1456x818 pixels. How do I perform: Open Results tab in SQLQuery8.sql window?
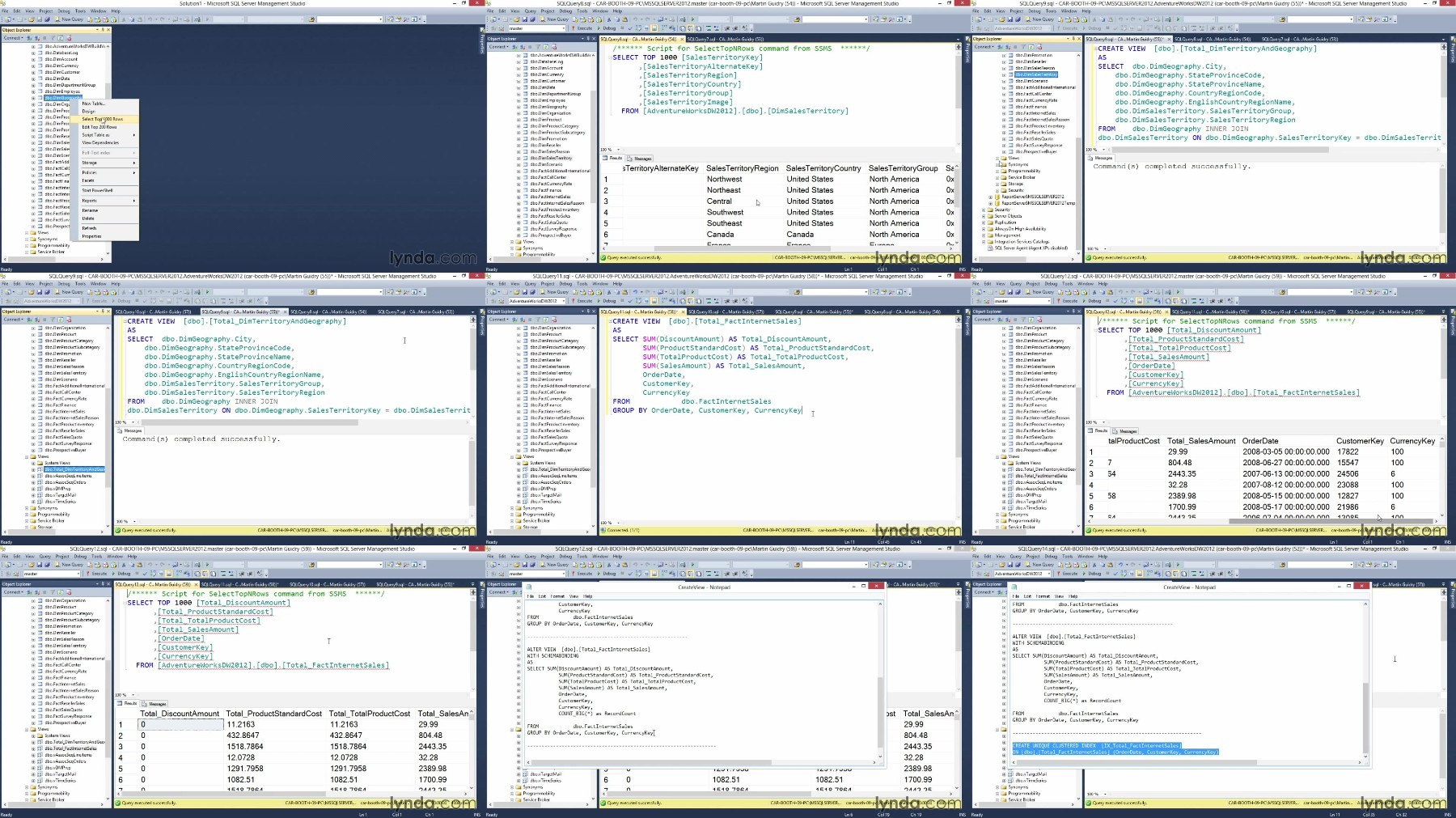(x=612, y=158)
